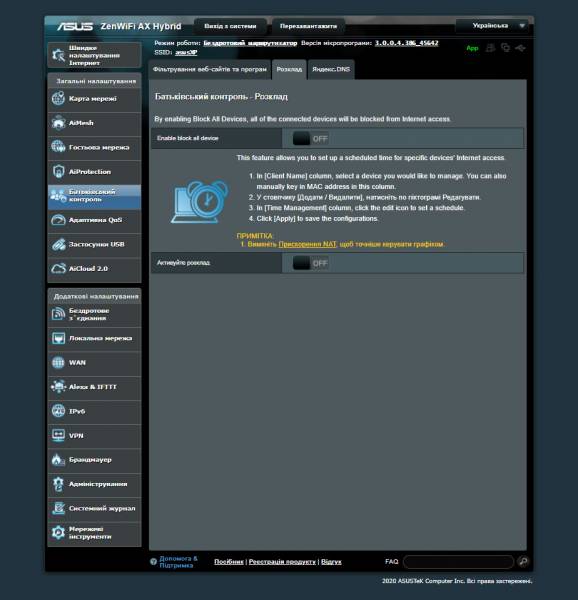Open Quick Internet Setup wizard icon
This screenshot has height=600, width=578.
click(59, 55)
